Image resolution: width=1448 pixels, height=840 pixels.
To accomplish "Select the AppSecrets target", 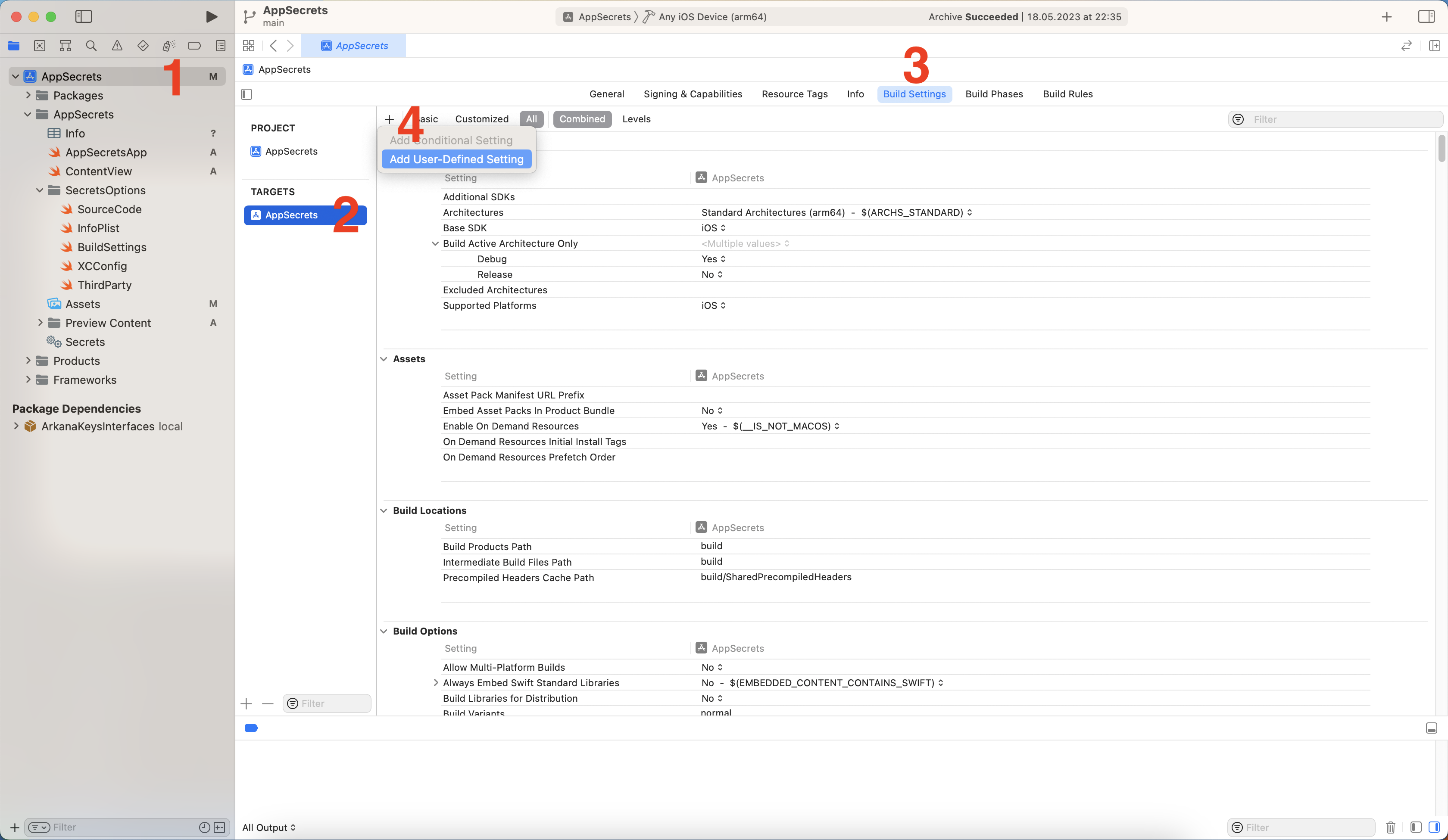I will pyautogui.click(x=305, y=215).
